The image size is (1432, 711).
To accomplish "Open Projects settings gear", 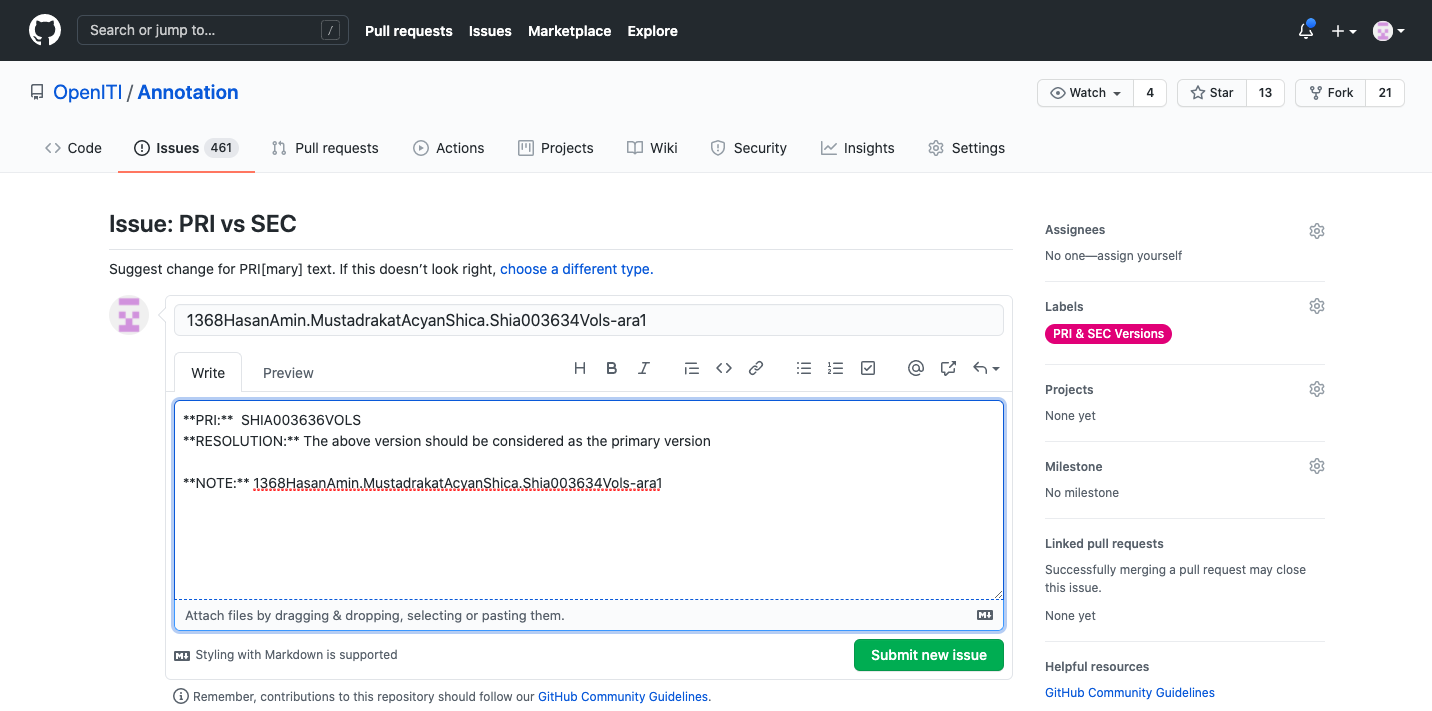I will 1317,389.
